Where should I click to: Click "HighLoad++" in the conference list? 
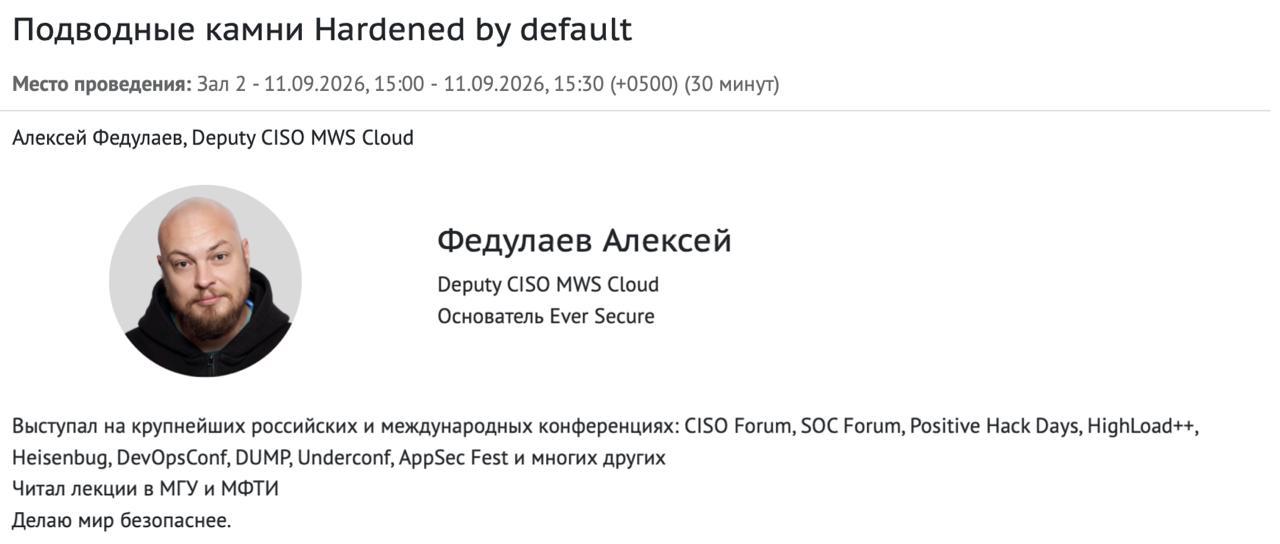tap(1142, 427)
